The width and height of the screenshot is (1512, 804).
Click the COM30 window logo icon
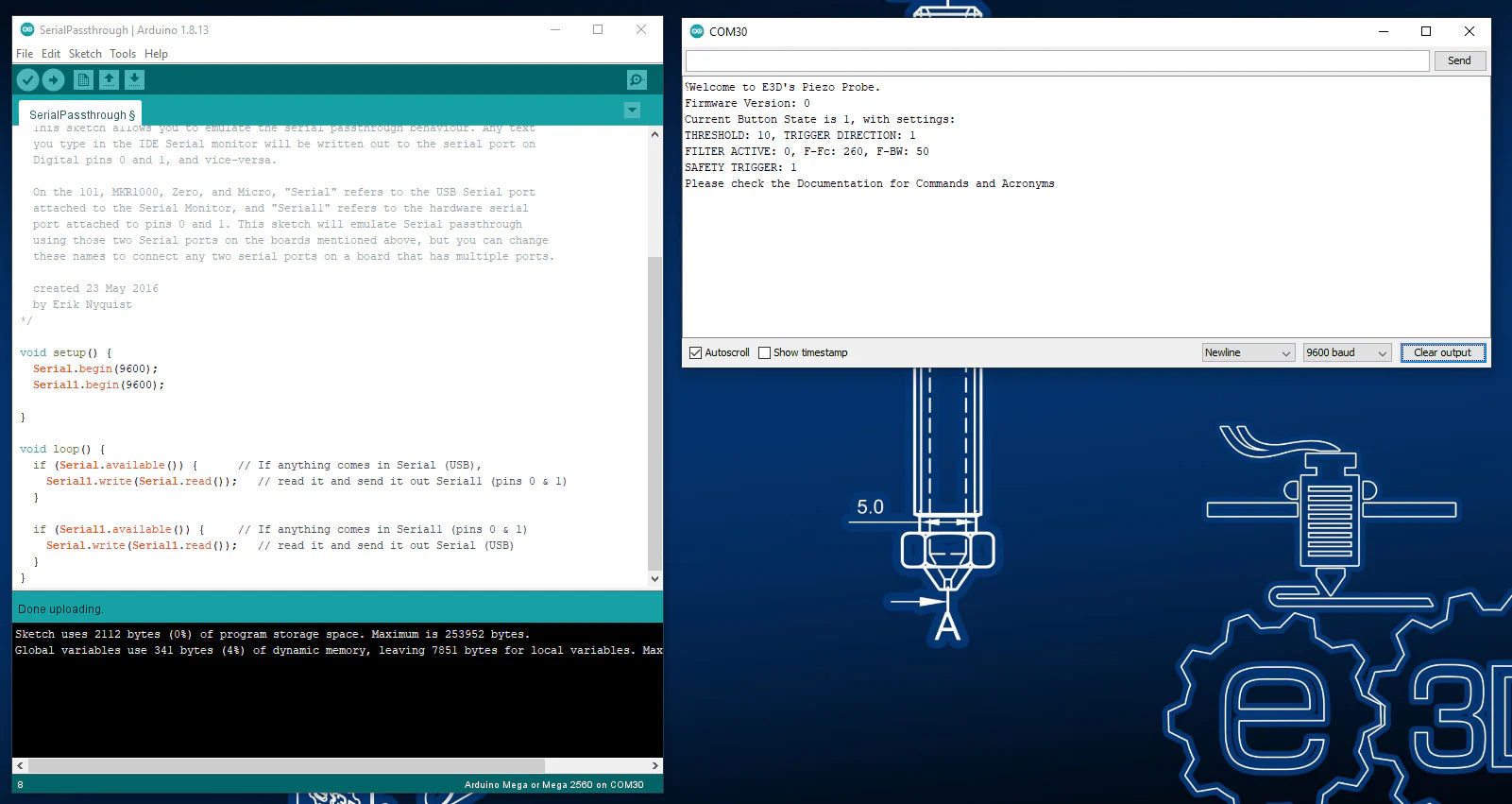coord(697,31)
